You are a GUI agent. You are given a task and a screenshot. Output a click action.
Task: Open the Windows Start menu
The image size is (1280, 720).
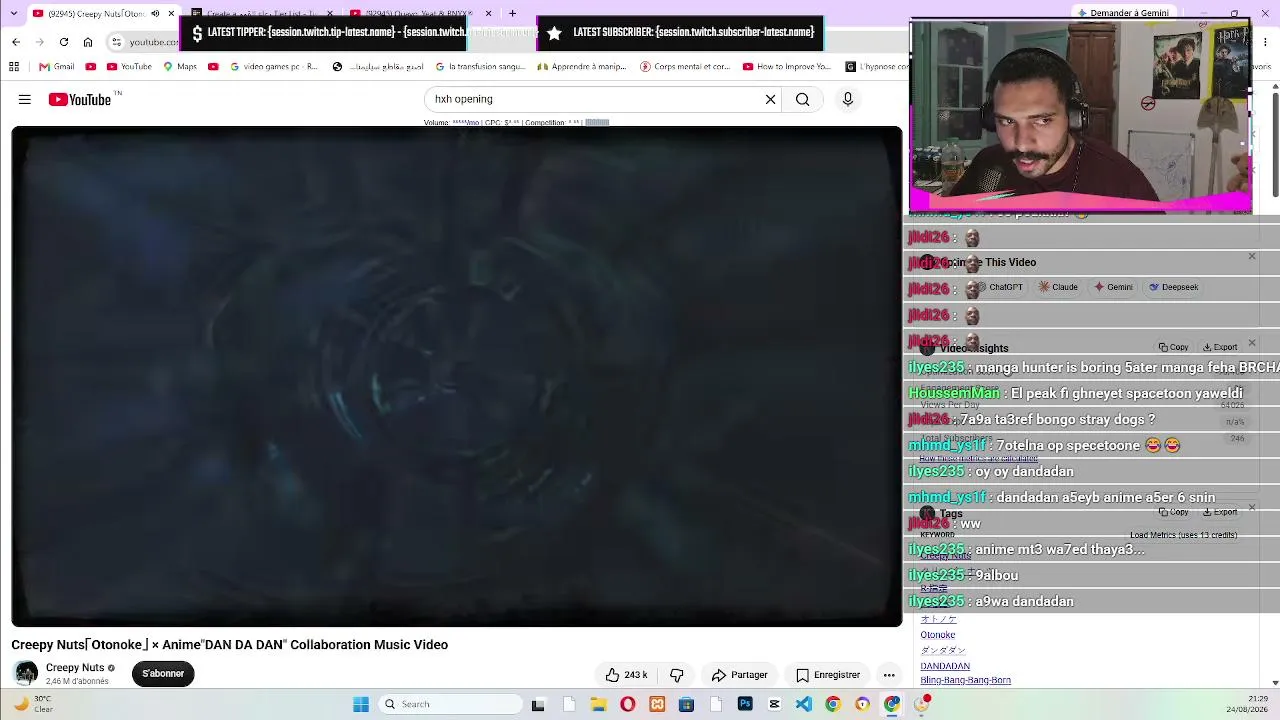coord(361,704)
